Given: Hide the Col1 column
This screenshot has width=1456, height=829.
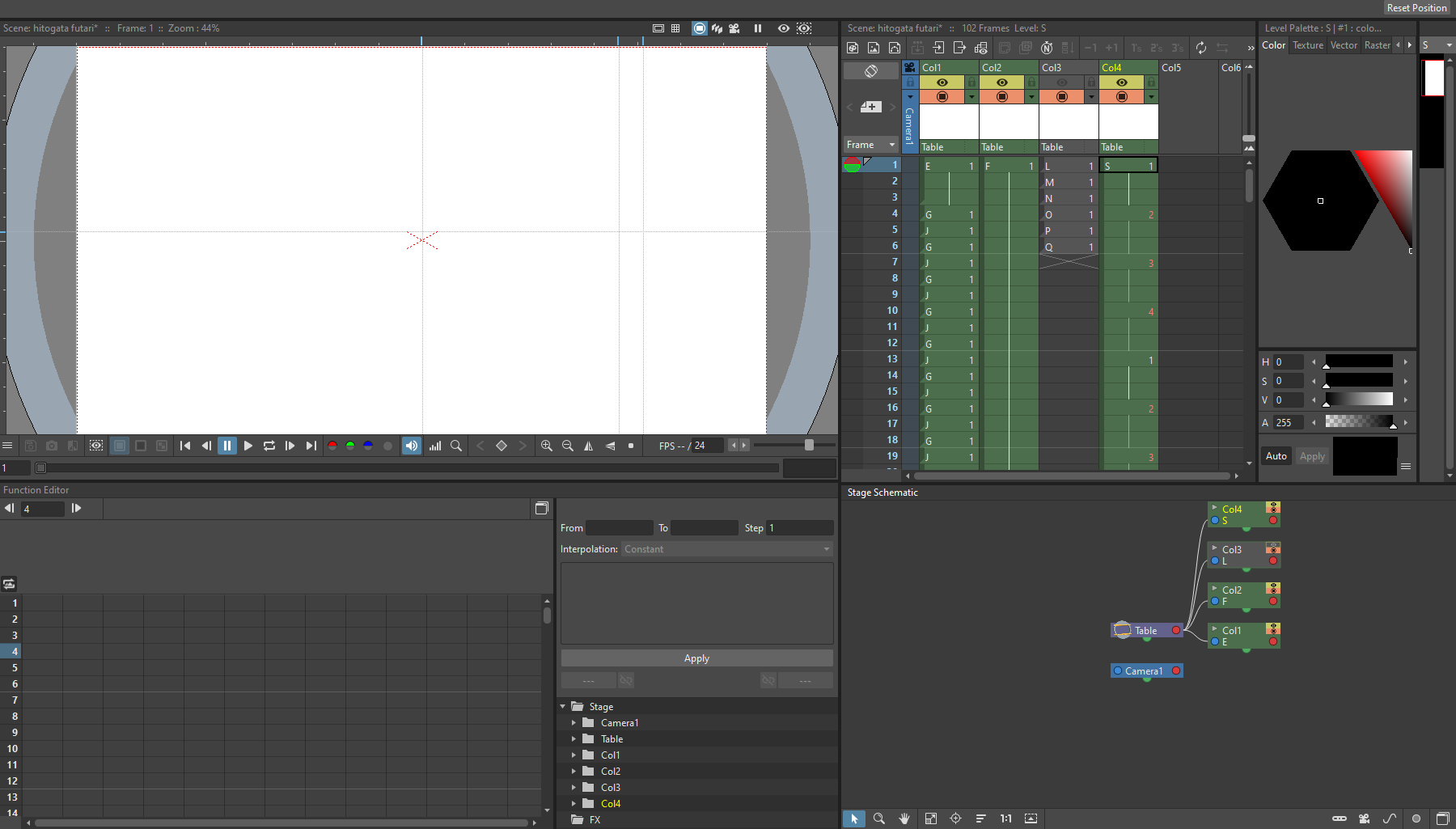Looking at the screenshot, I should click(x=943, y=82).
